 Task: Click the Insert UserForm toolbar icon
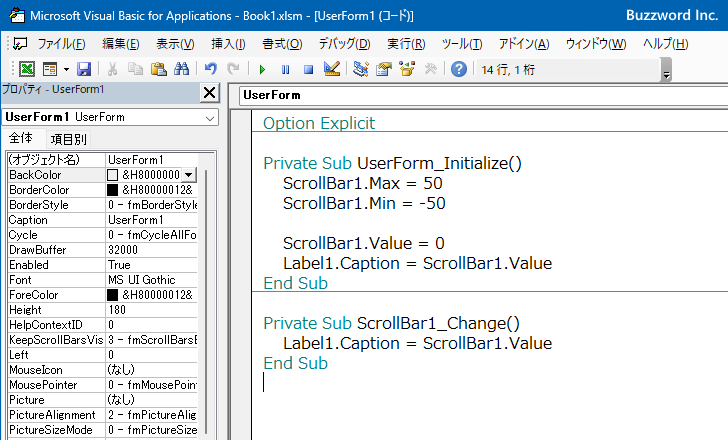point(50,69)
